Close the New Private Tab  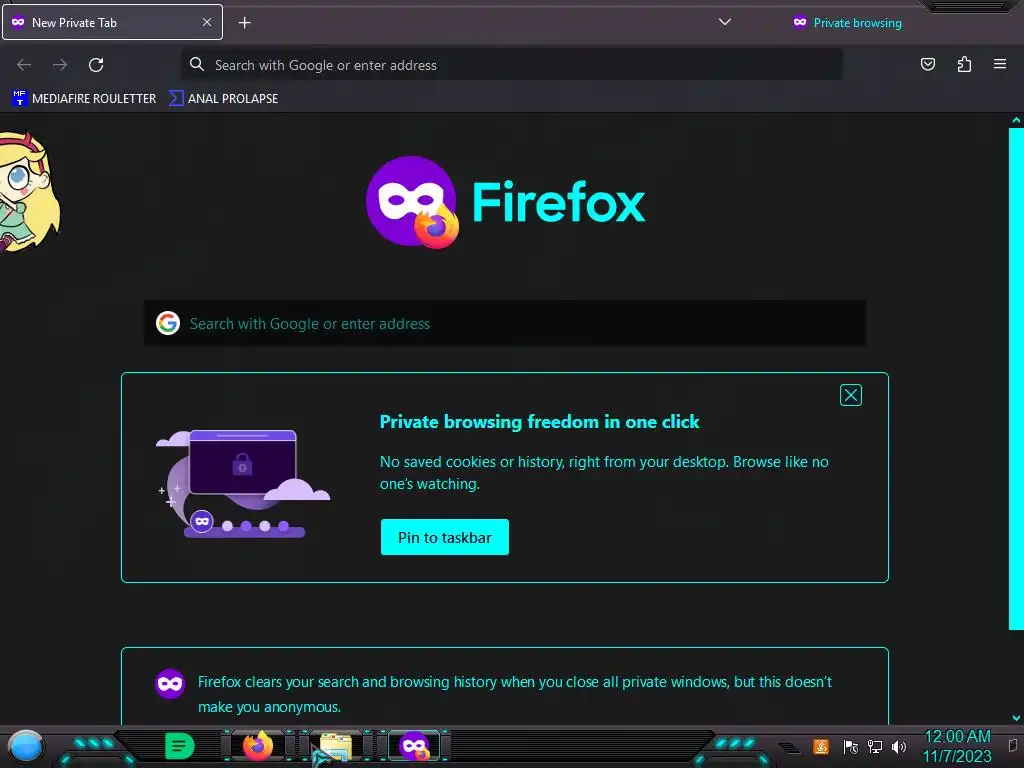tap(206, 22)
